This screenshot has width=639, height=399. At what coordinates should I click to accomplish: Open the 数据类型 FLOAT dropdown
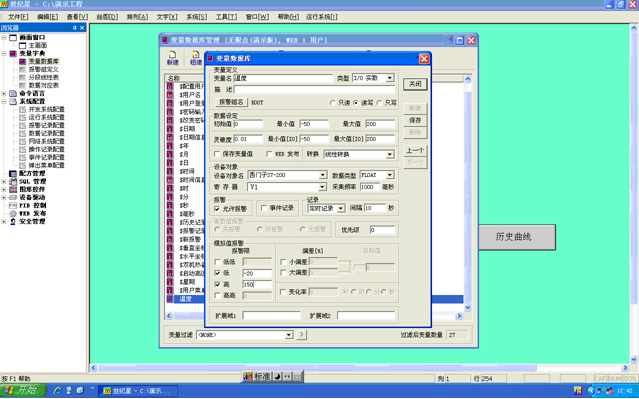390,175
